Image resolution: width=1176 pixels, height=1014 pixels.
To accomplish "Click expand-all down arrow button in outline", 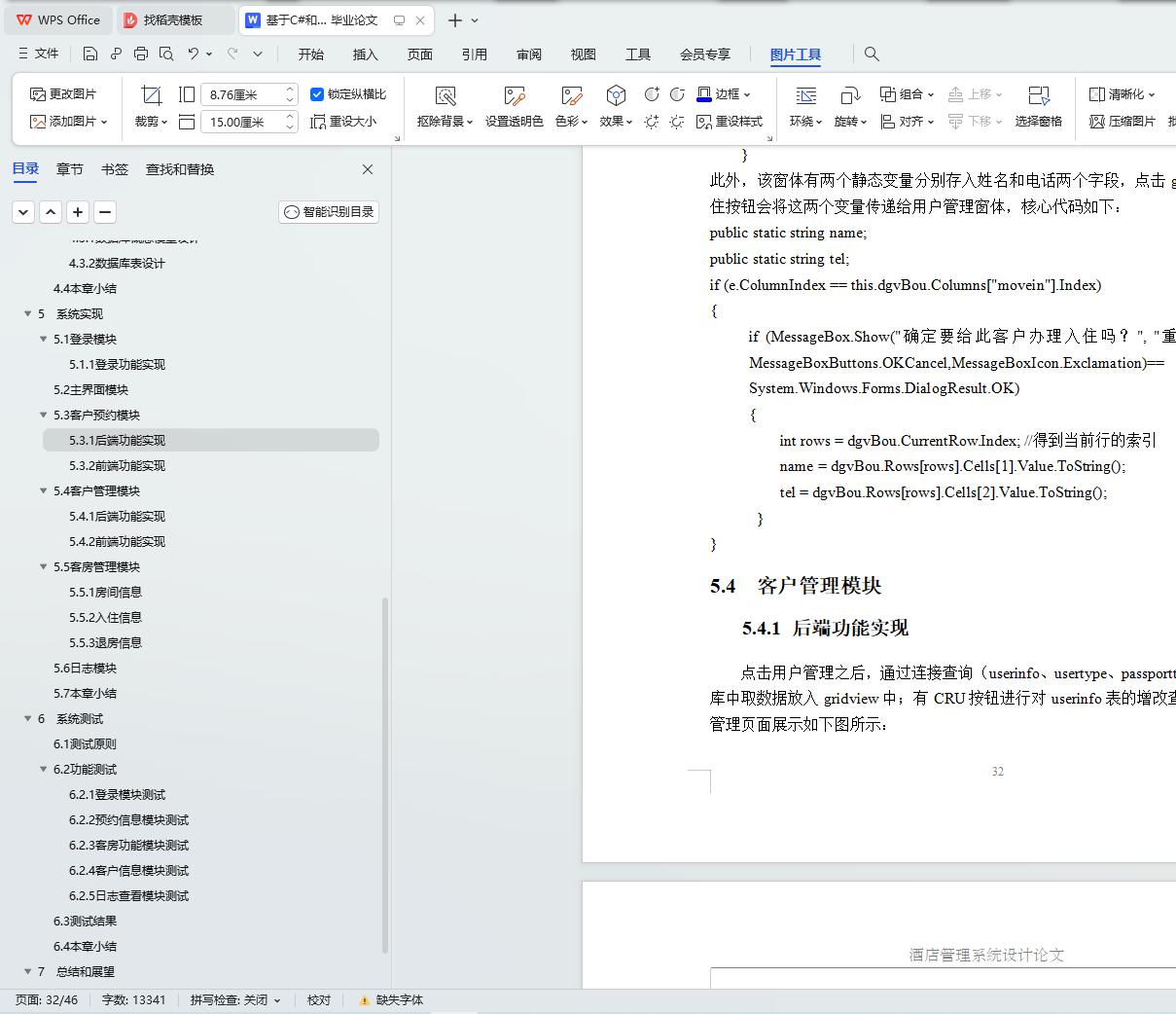I will pyautogui.click(x=24, y=211).
